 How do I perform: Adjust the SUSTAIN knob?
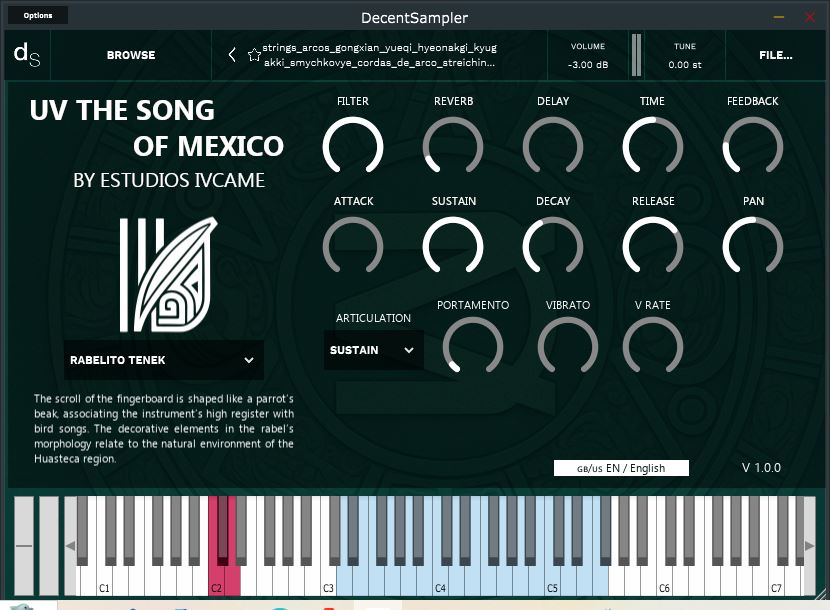pos(453,247)
